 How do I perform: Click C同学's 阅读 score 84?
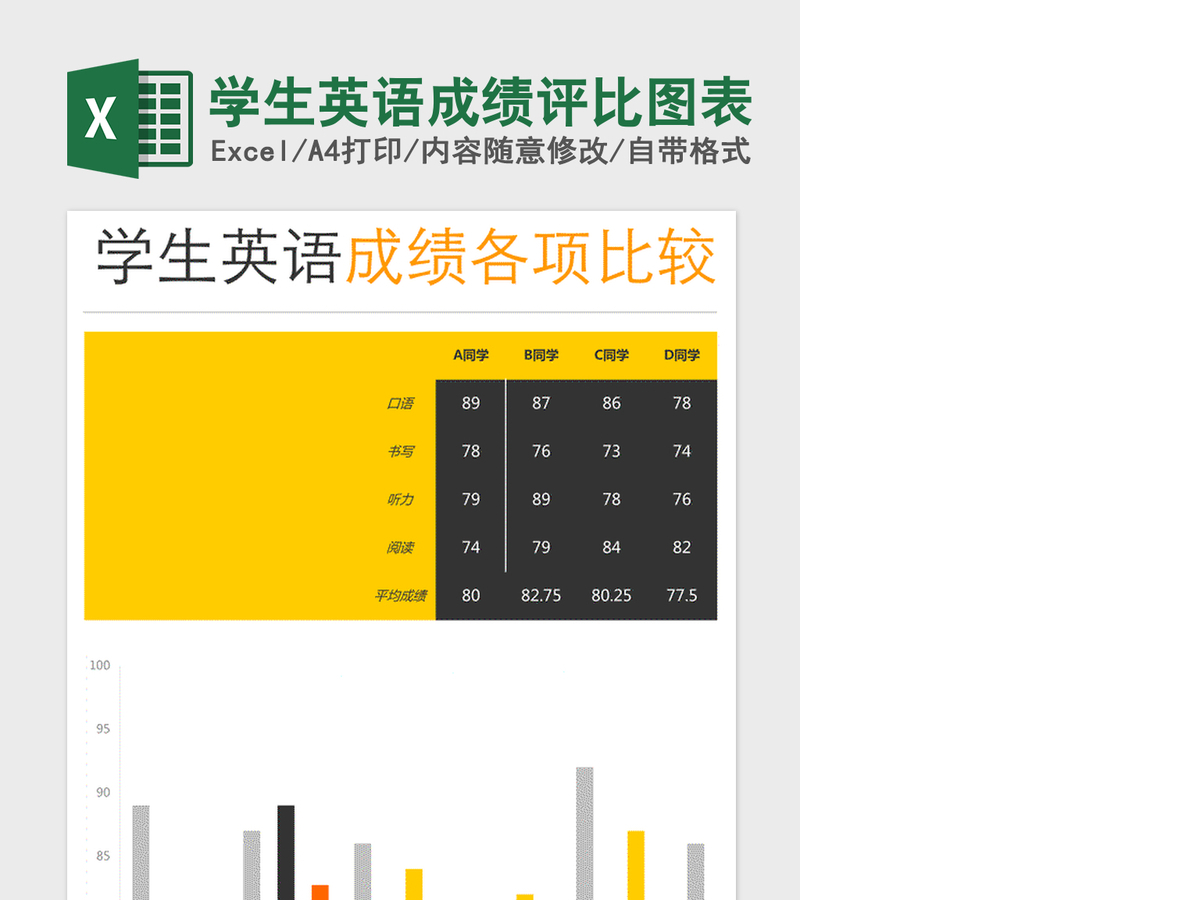click(611, 547)
